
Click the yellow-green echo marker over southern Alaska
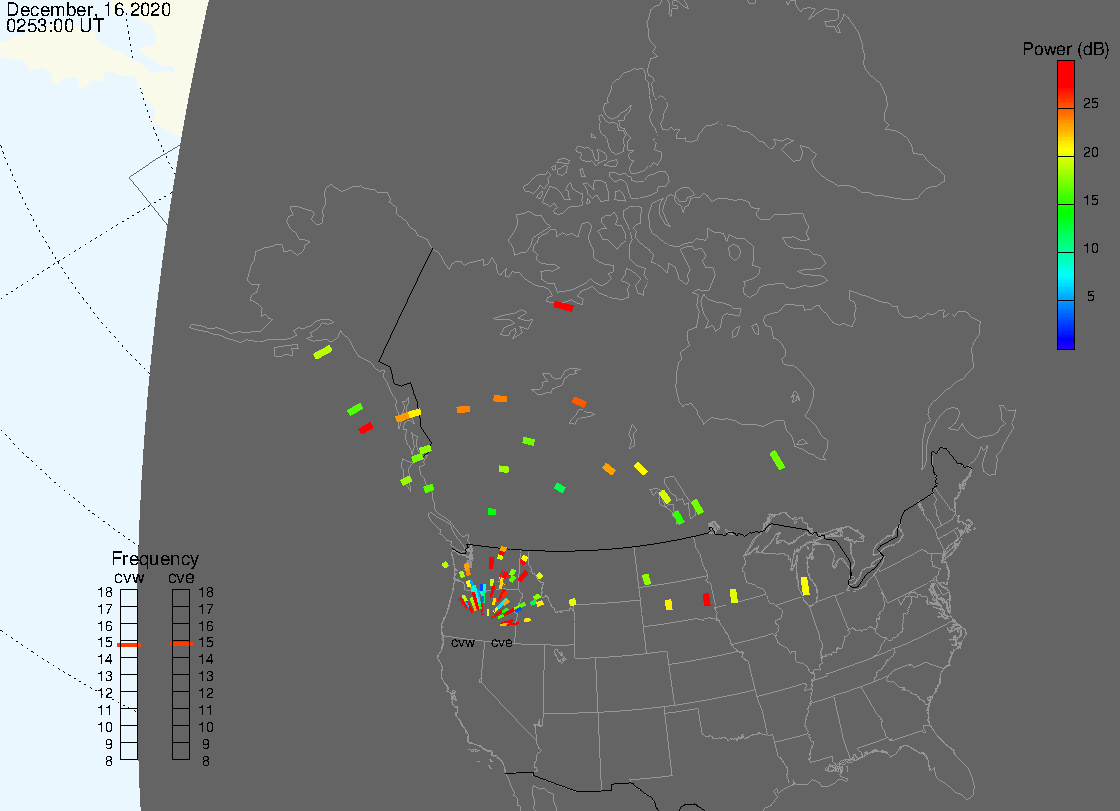pyautogui.click(x=323, y=352)
